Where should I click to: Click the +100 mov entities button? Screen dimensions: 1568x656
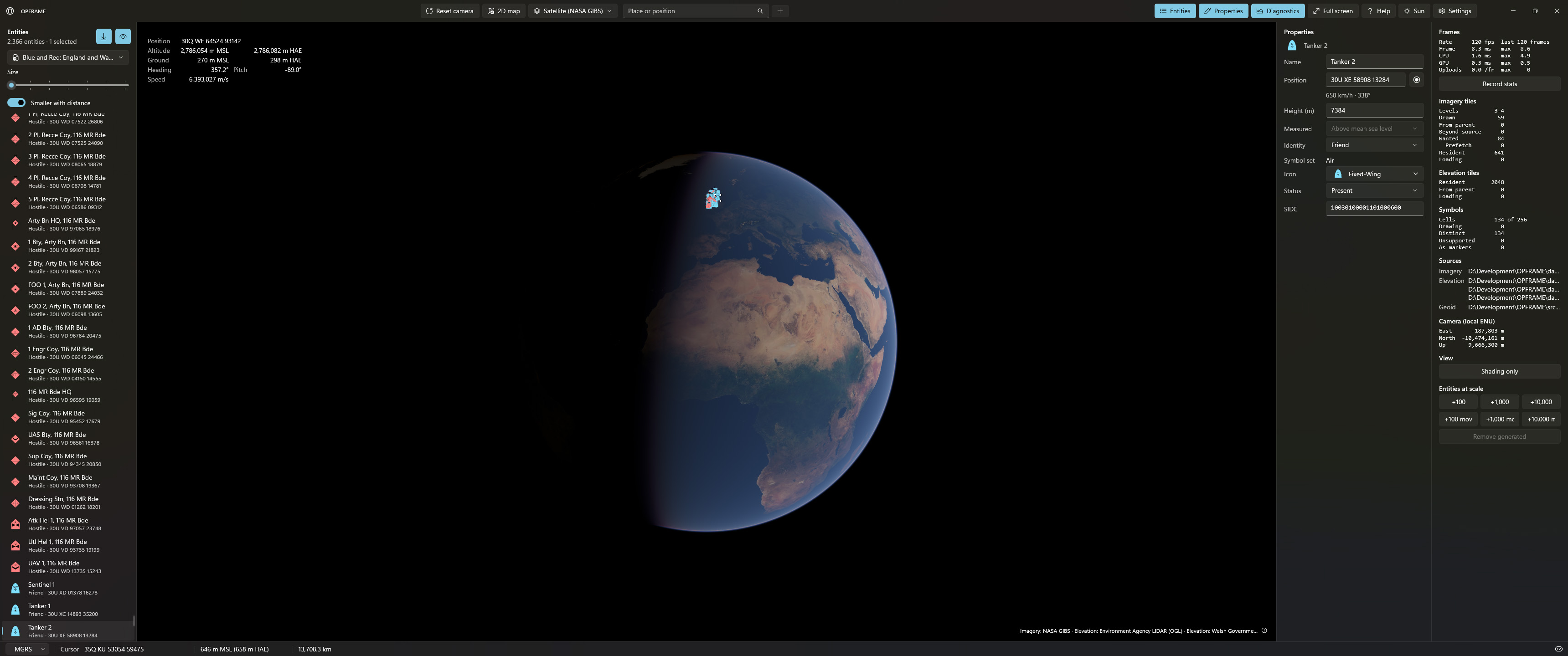click(1459, 419)
